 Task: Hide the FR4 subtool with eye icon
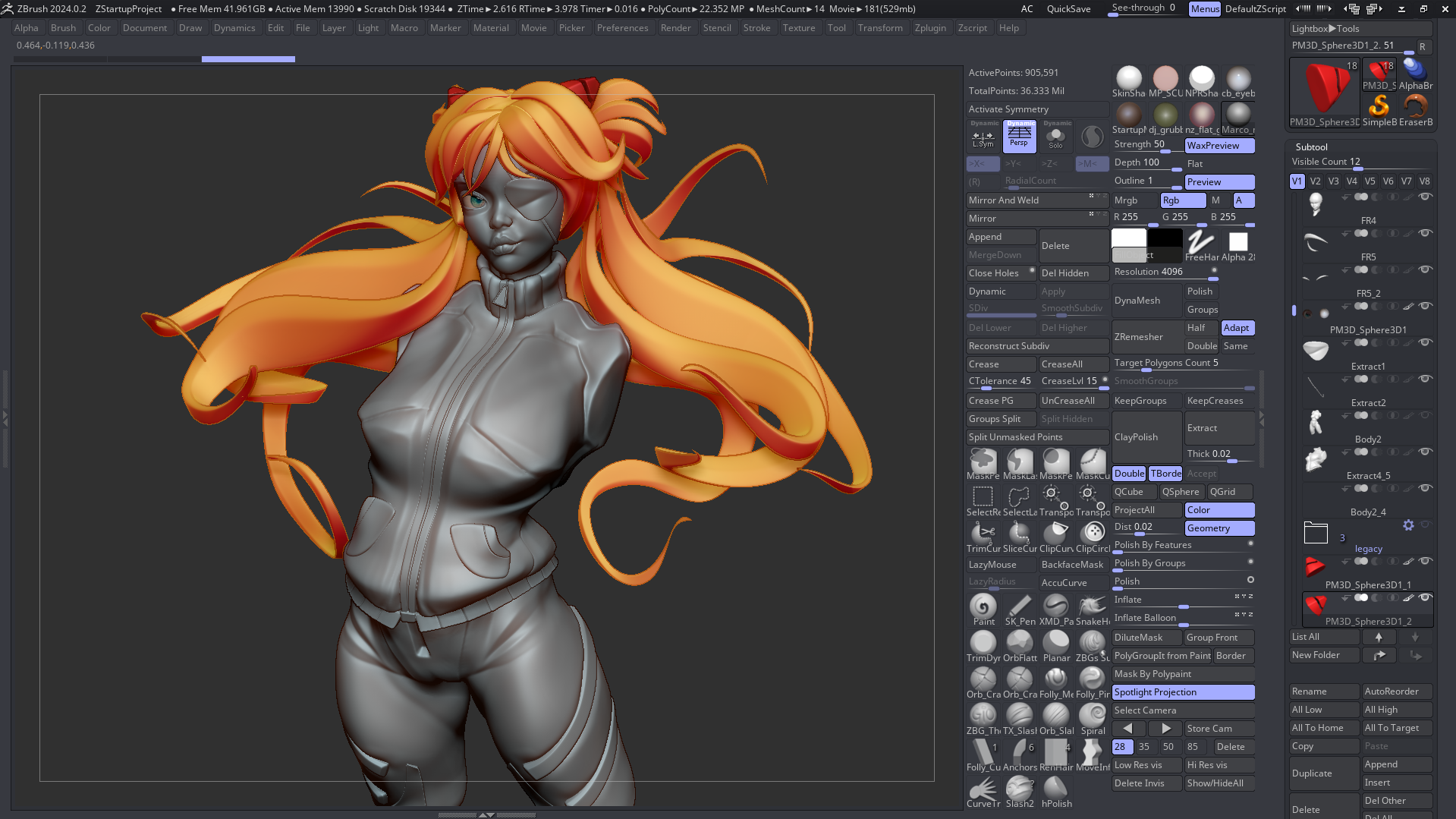1425,197
